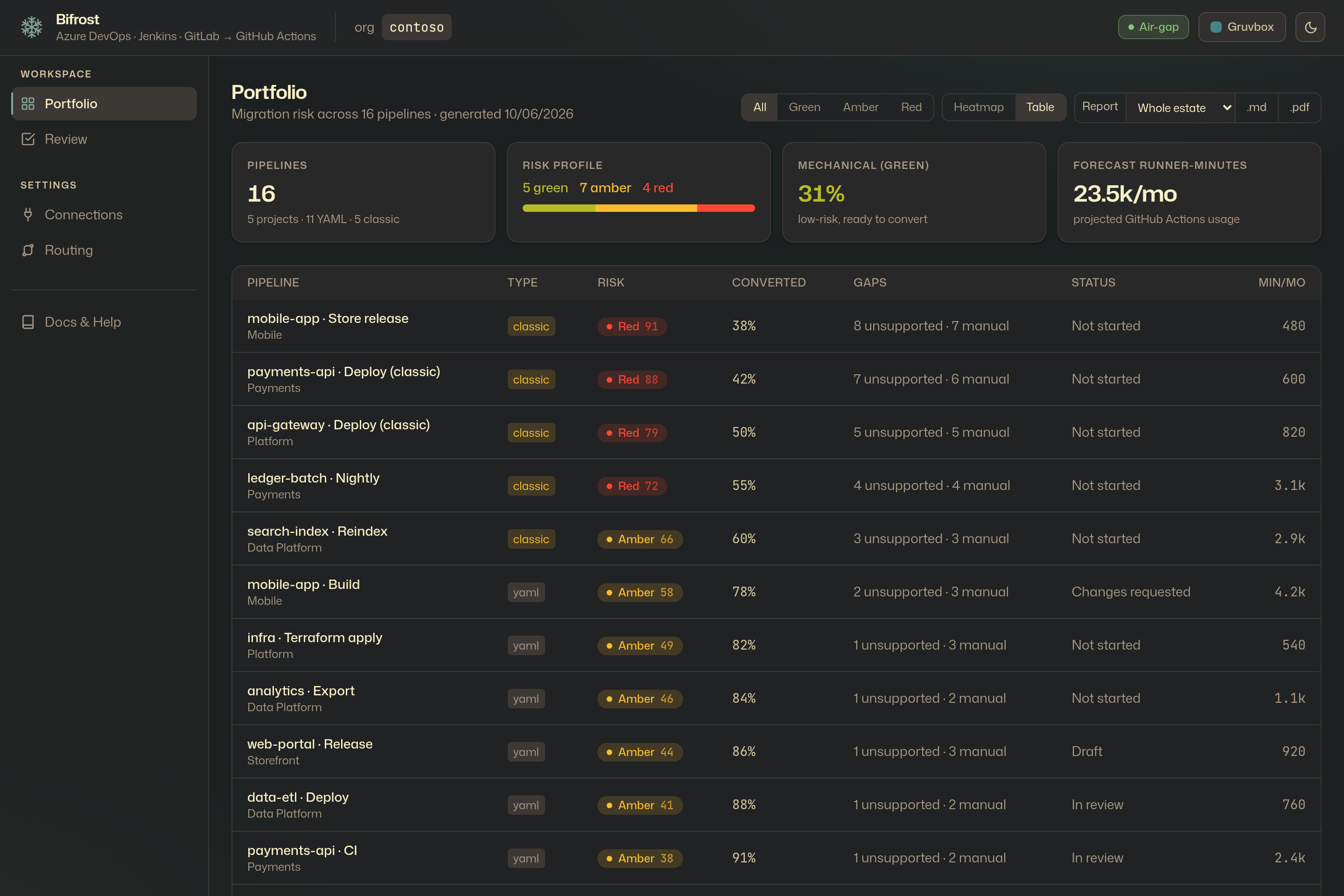Screen dimensions: 1344x896
Task: Click "8 unsupported · 7 manual" gaps cell
Action: (931, 326)
